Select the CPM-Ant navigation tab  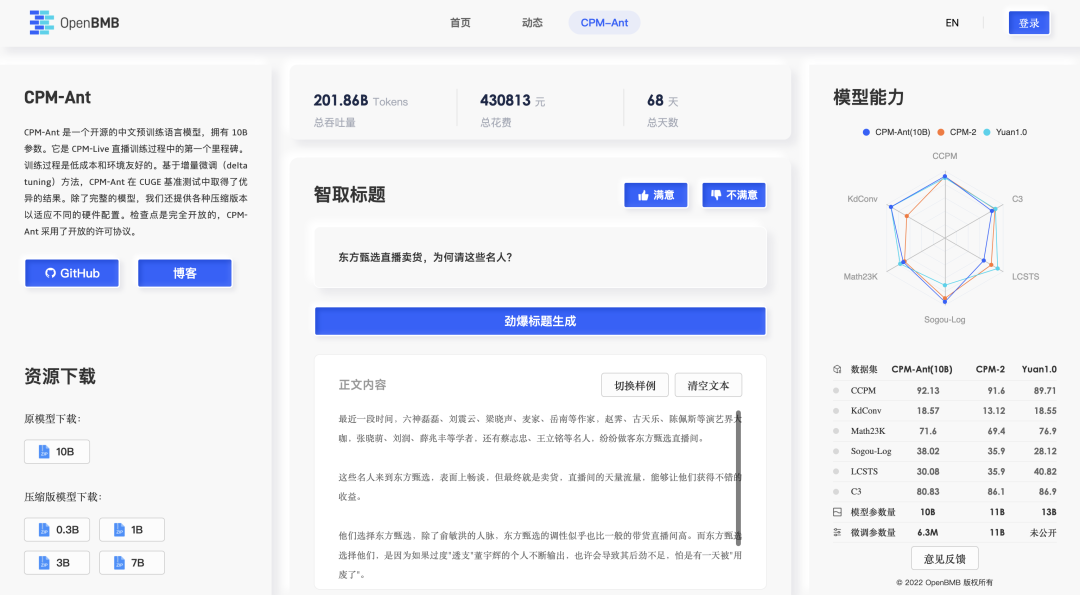[604, 22]
